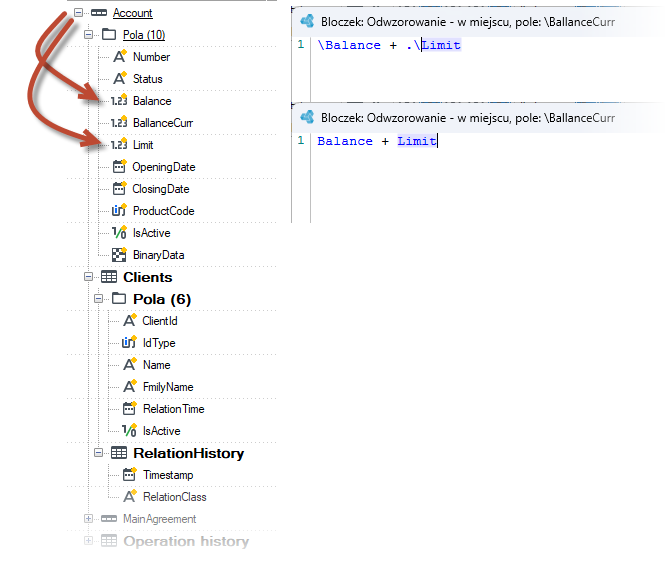This screenshot has height=574, width=666.
Task: Click the boolean icon beside Account IsActive
Action: [x=119, y=232]
